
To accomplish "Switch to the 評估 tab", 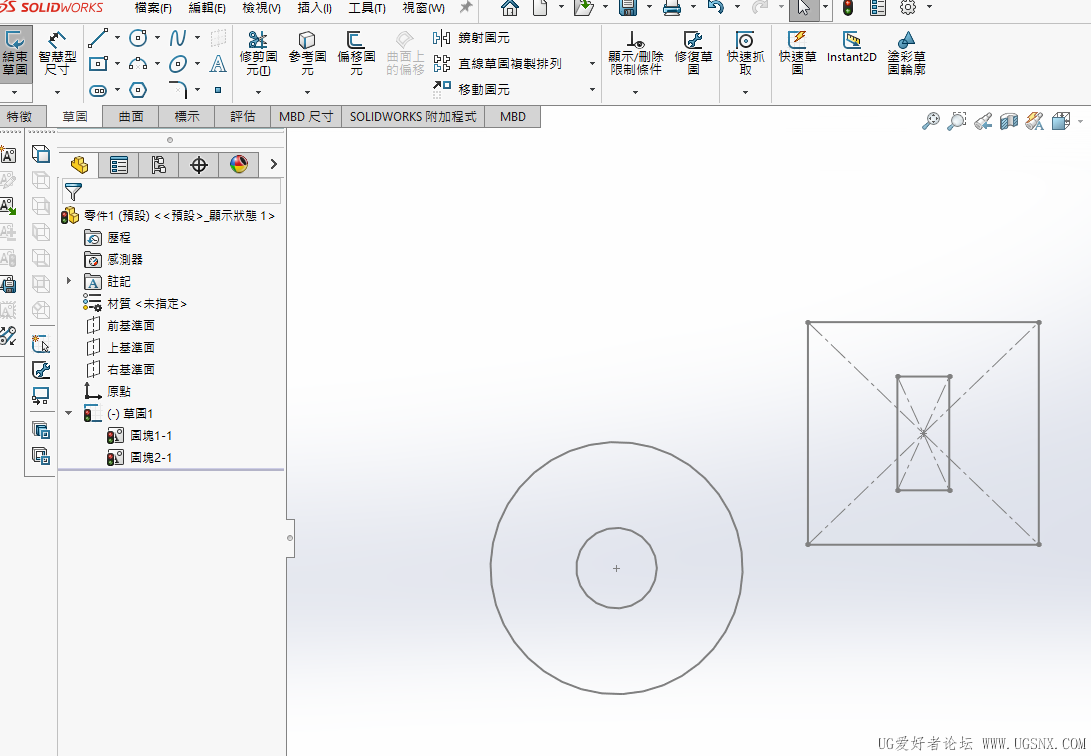I will click(243, 117).
